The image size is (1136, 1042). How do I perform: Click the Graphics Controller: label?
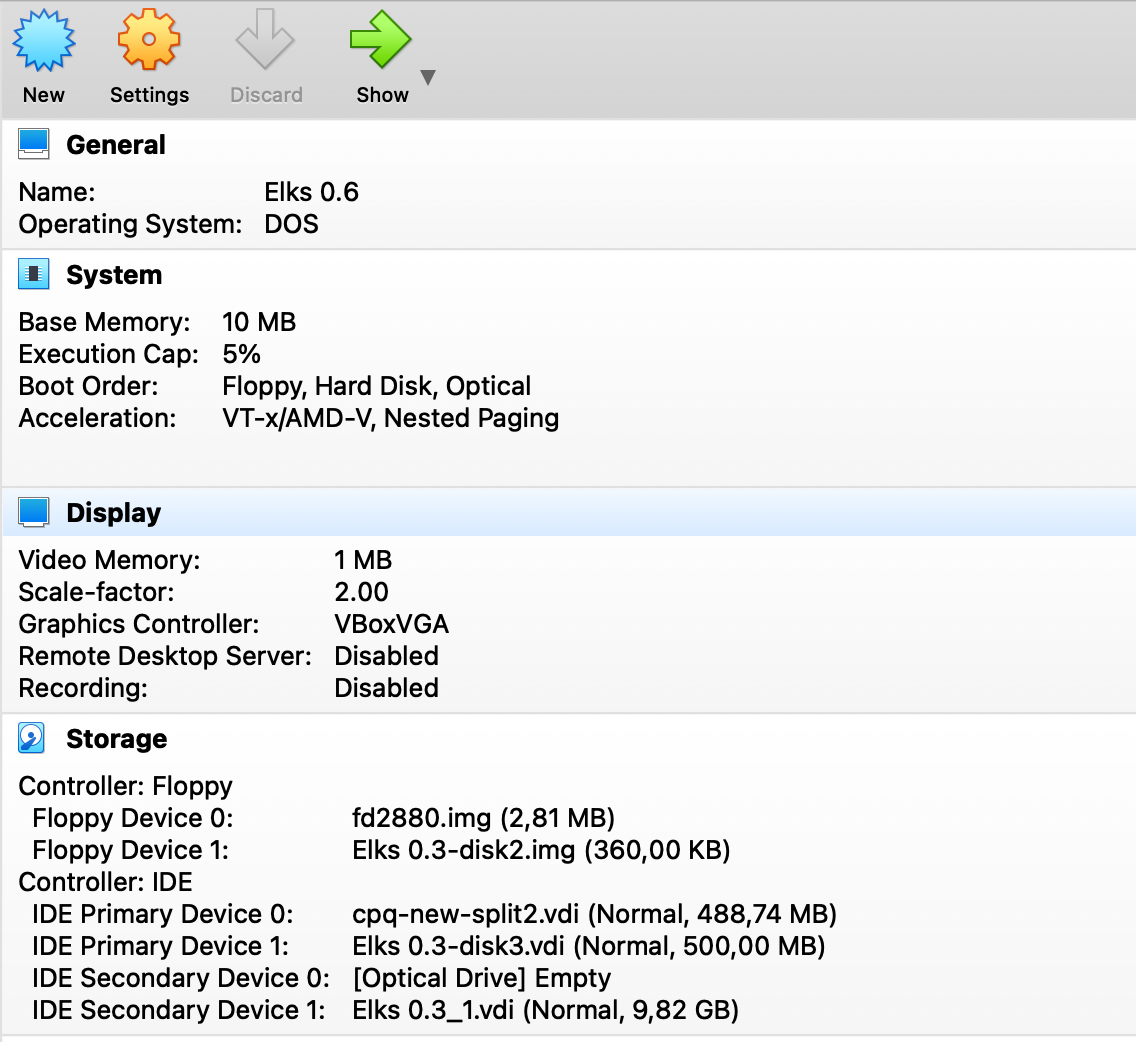point(138,624)
